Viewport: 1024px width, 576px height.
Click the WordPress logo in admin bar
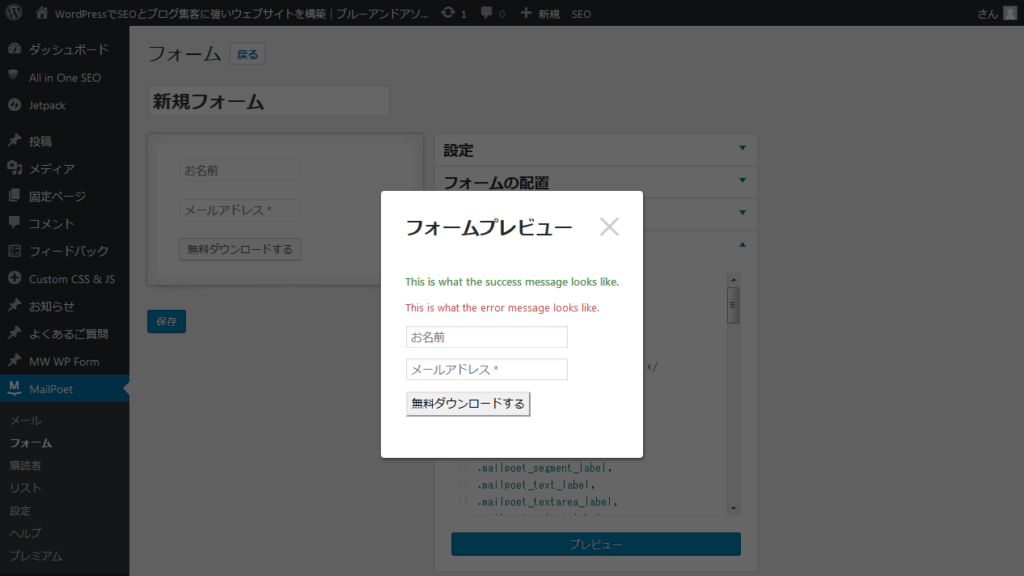click(x=14, y=12)
